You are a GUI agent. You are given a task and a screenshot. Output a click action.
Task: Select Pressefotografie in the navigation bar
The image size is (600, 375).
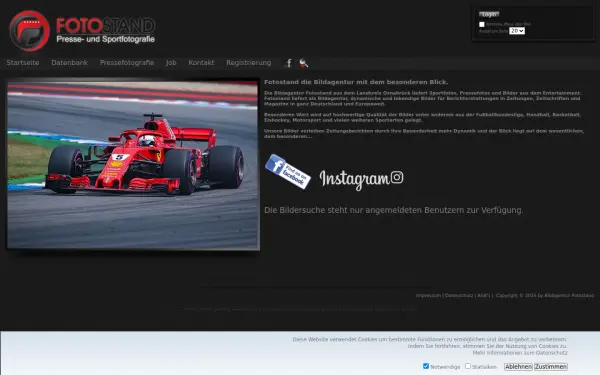point(127,63)
